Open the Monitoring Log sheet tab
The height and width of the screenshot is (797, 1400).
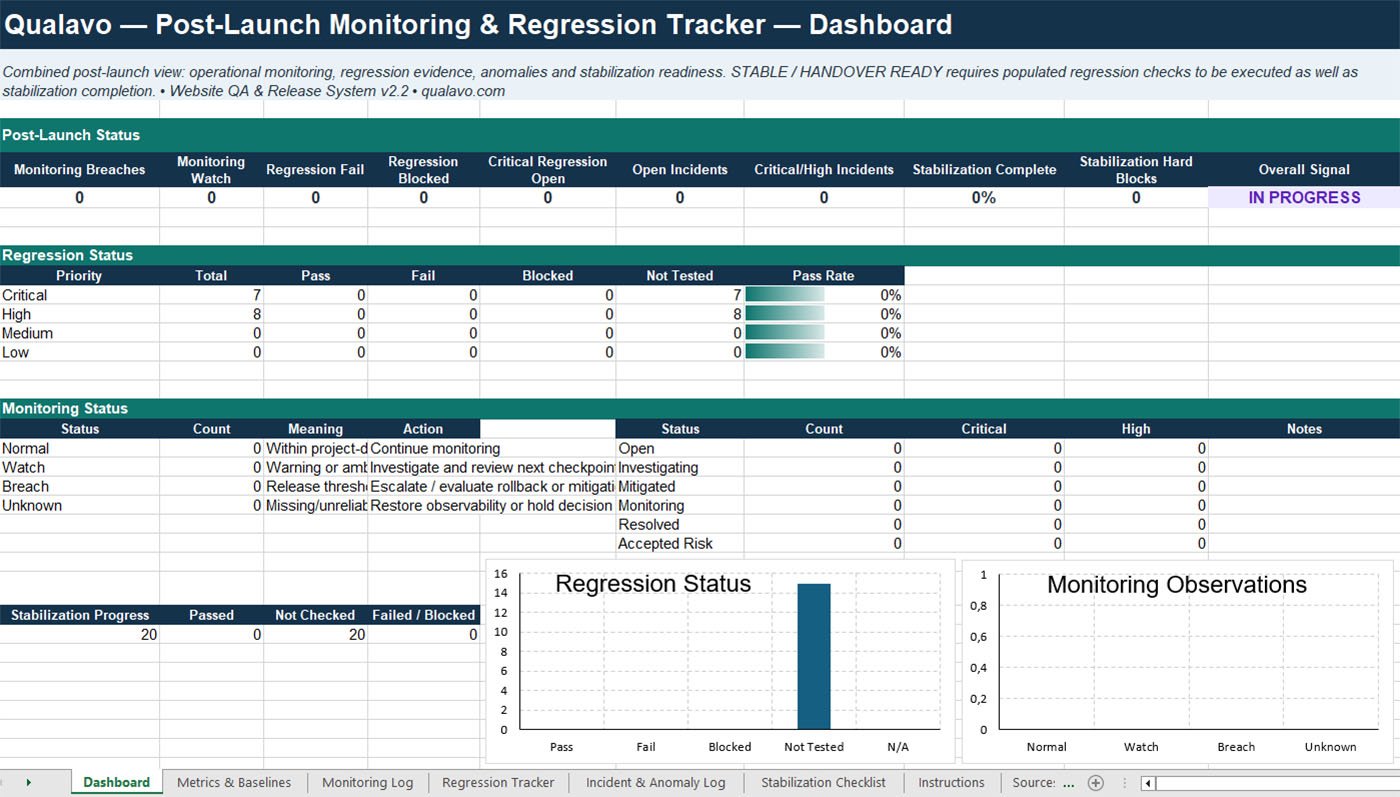[367, 783]
